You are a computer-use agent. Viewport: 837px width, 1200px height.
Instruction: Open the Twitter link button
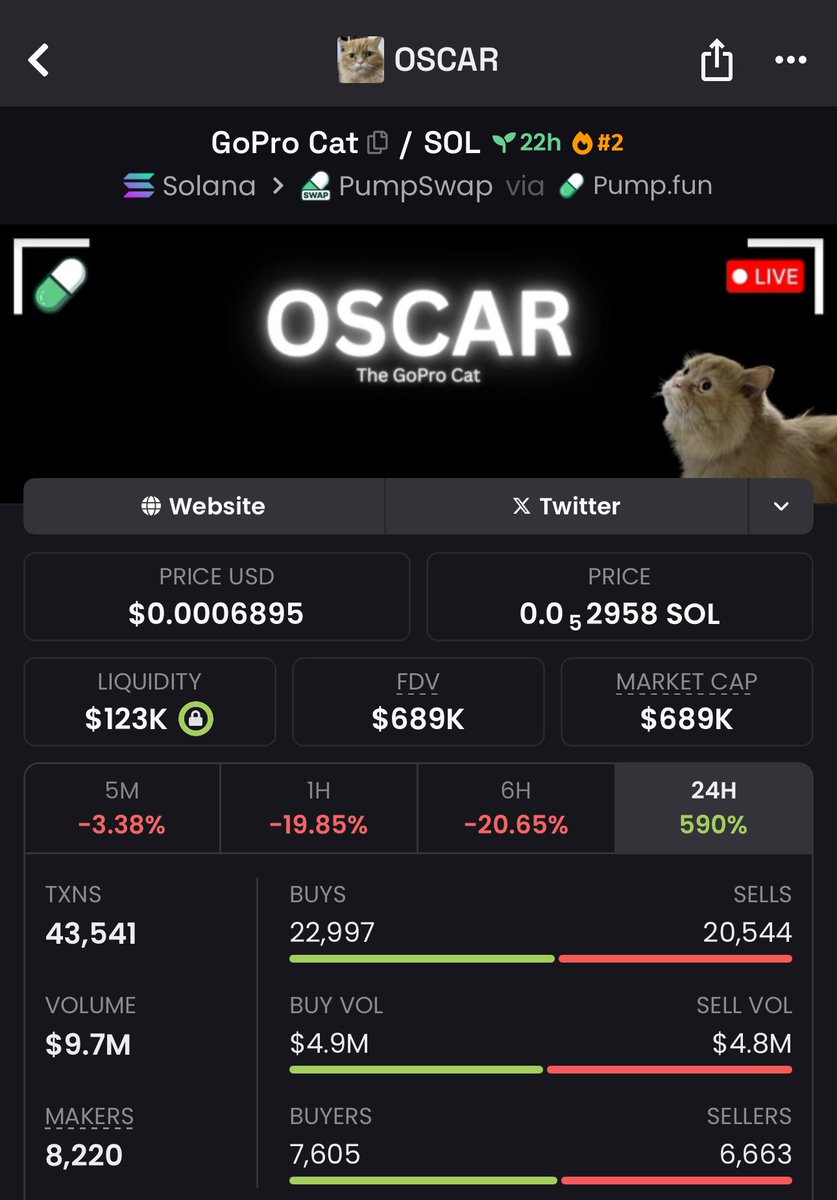567,506
